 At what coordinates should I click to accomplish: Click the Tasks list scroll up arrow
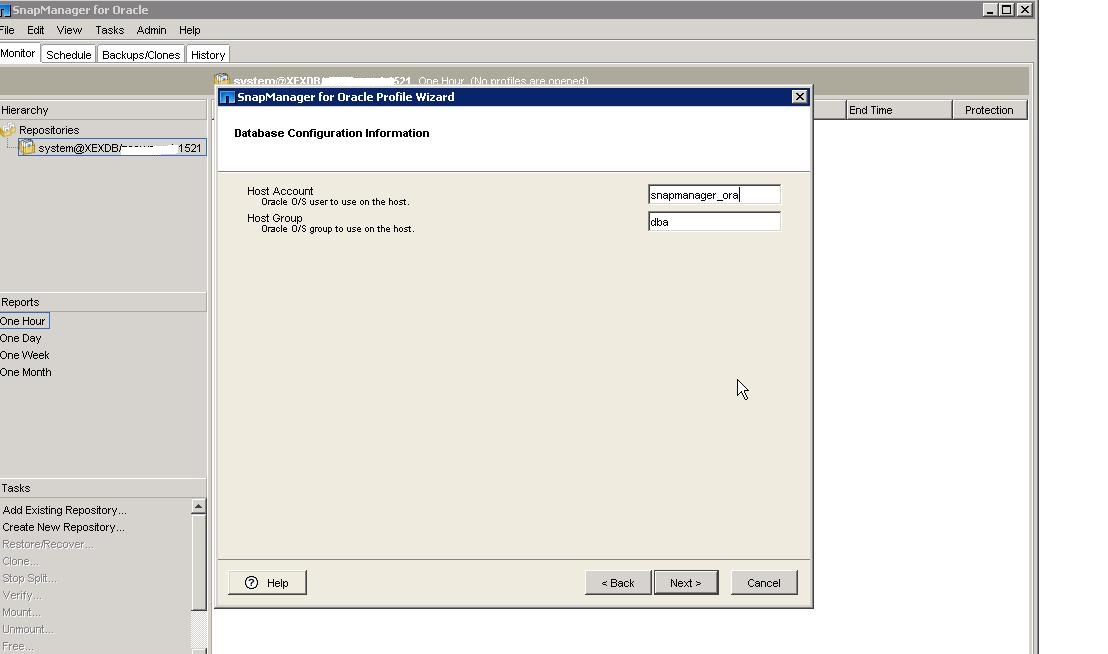tap(199, 506)
